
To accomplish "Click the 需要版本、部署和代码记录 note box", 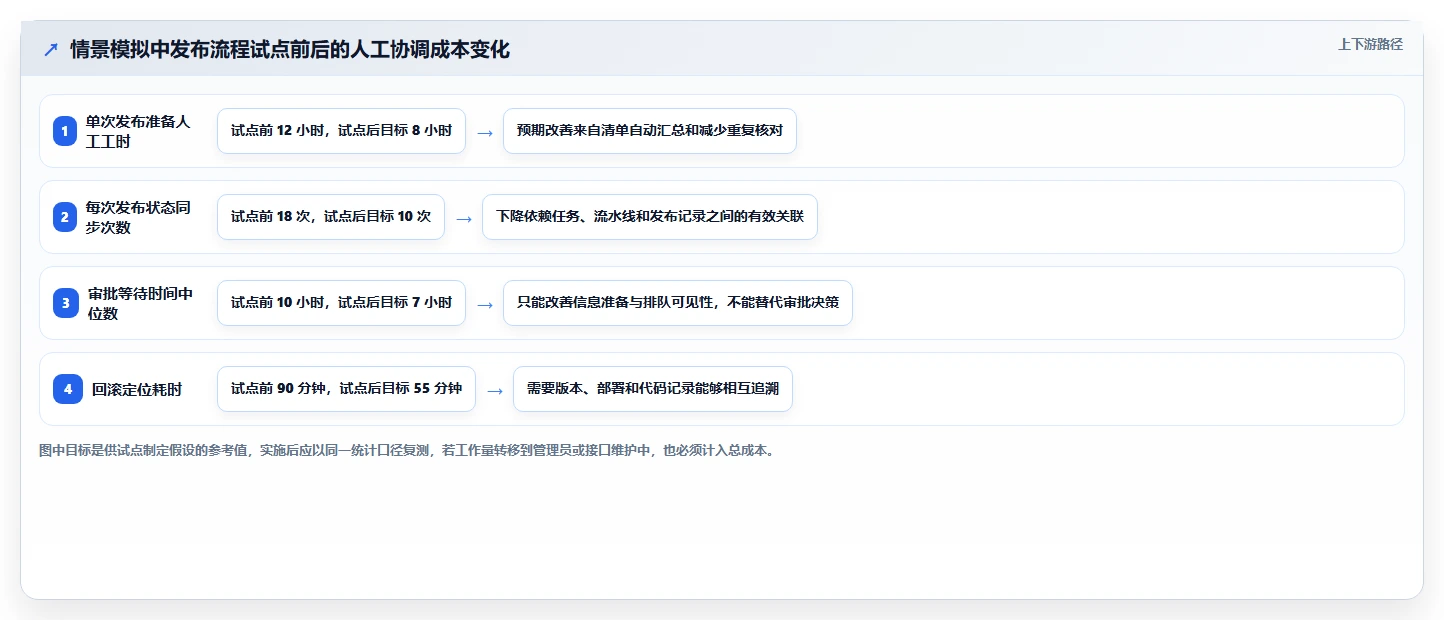I will (x=653, y=389).
